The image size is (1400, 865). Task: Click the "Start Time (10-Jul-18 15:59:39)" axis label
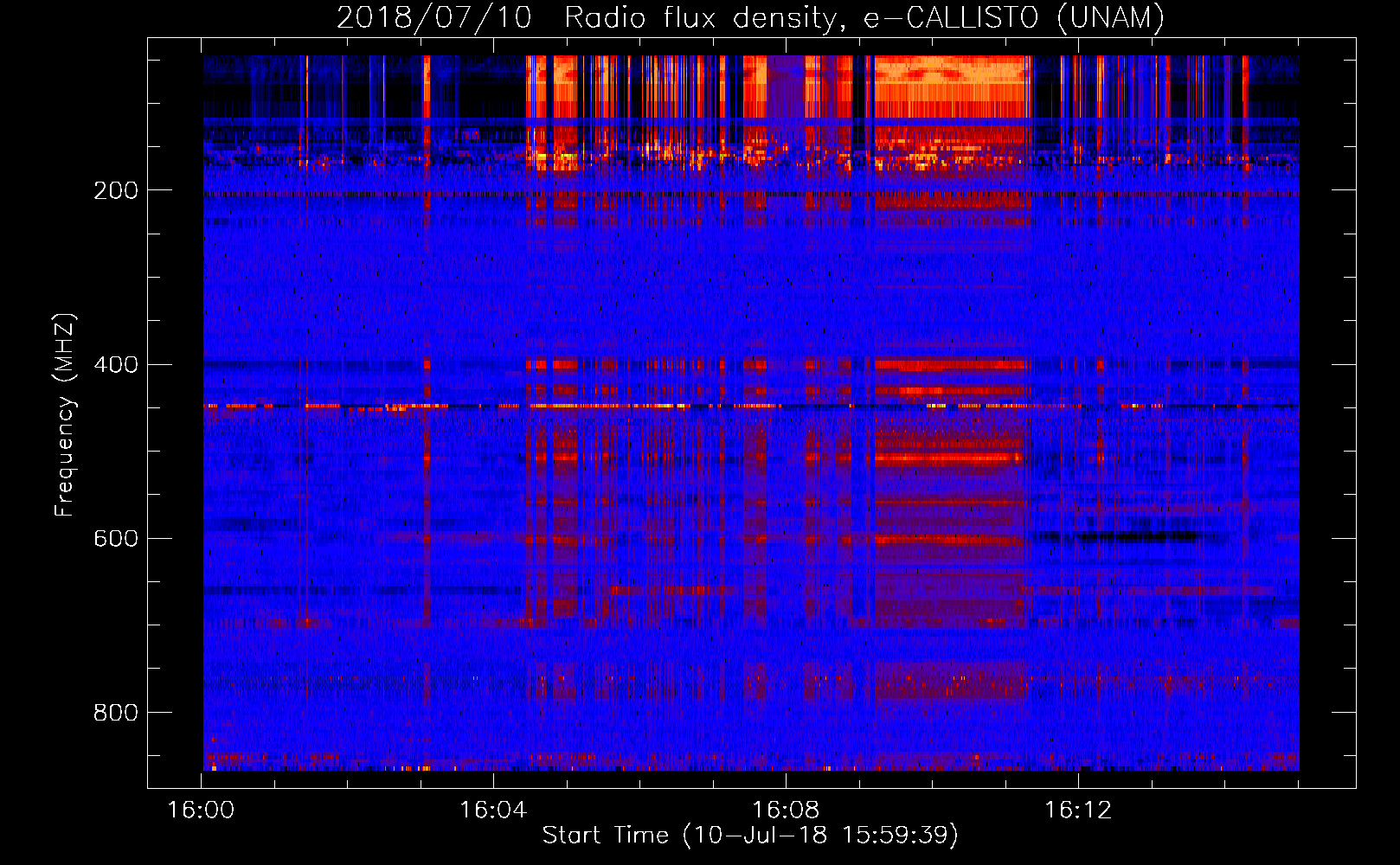point(750,835)
